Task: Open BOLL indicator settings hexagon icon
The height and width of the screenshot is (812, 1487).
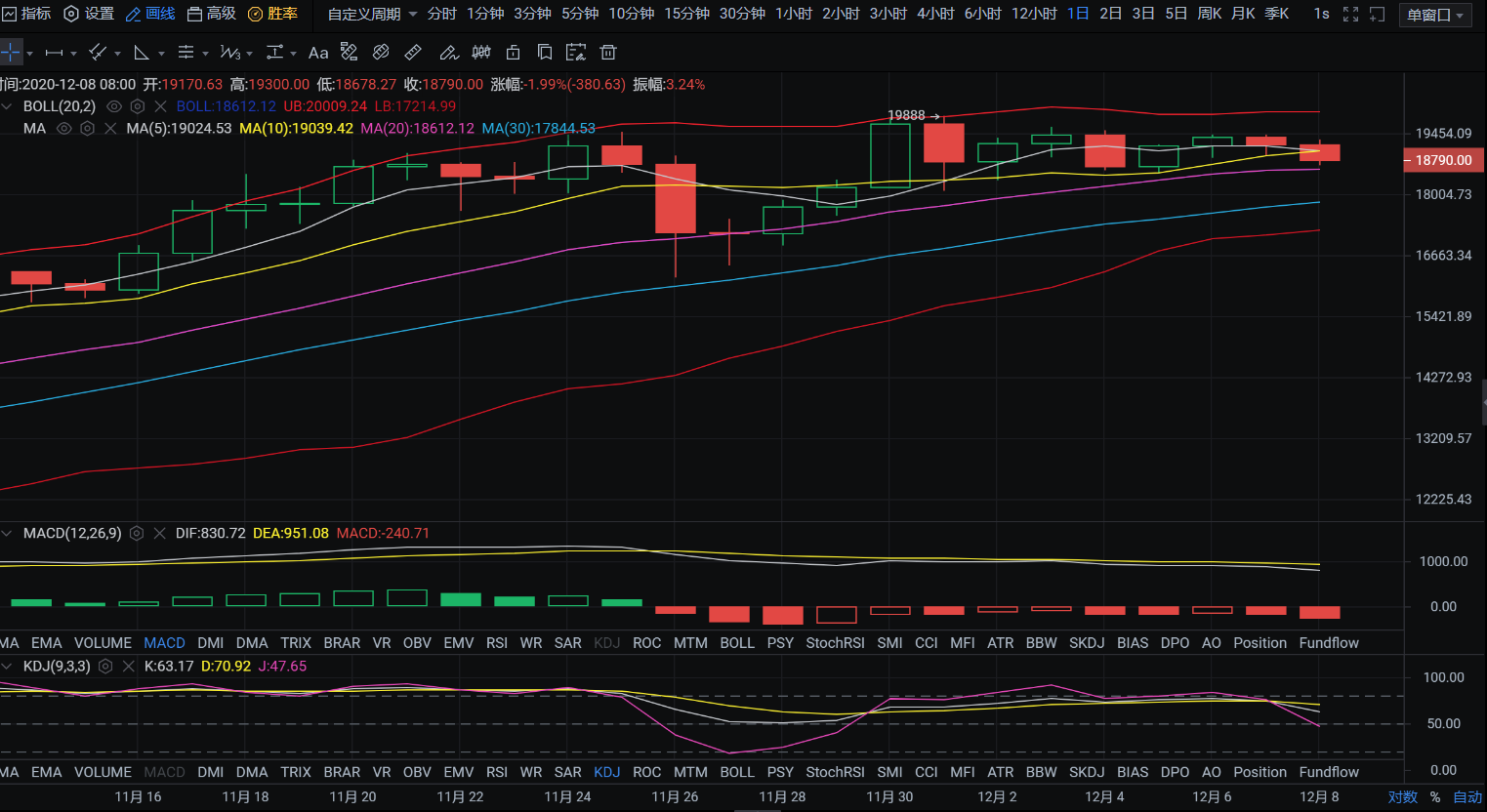Action: pyautogui.click(x=138, y=106)
